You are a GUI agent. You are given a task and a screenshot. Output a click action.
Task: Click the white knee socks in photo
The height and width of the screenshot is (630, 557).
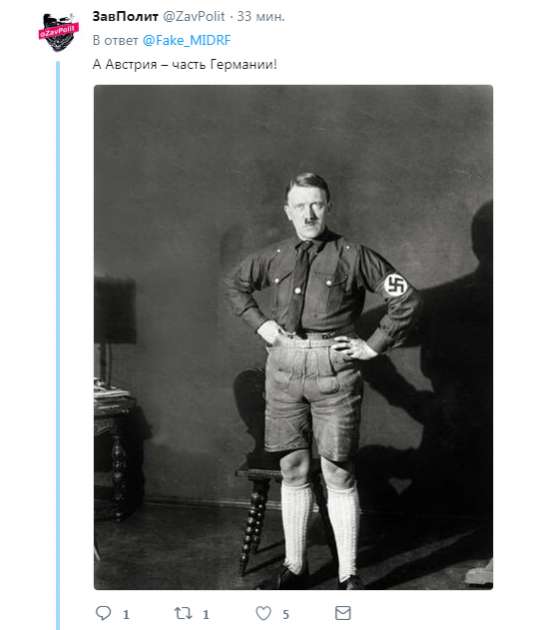point(319,528)
